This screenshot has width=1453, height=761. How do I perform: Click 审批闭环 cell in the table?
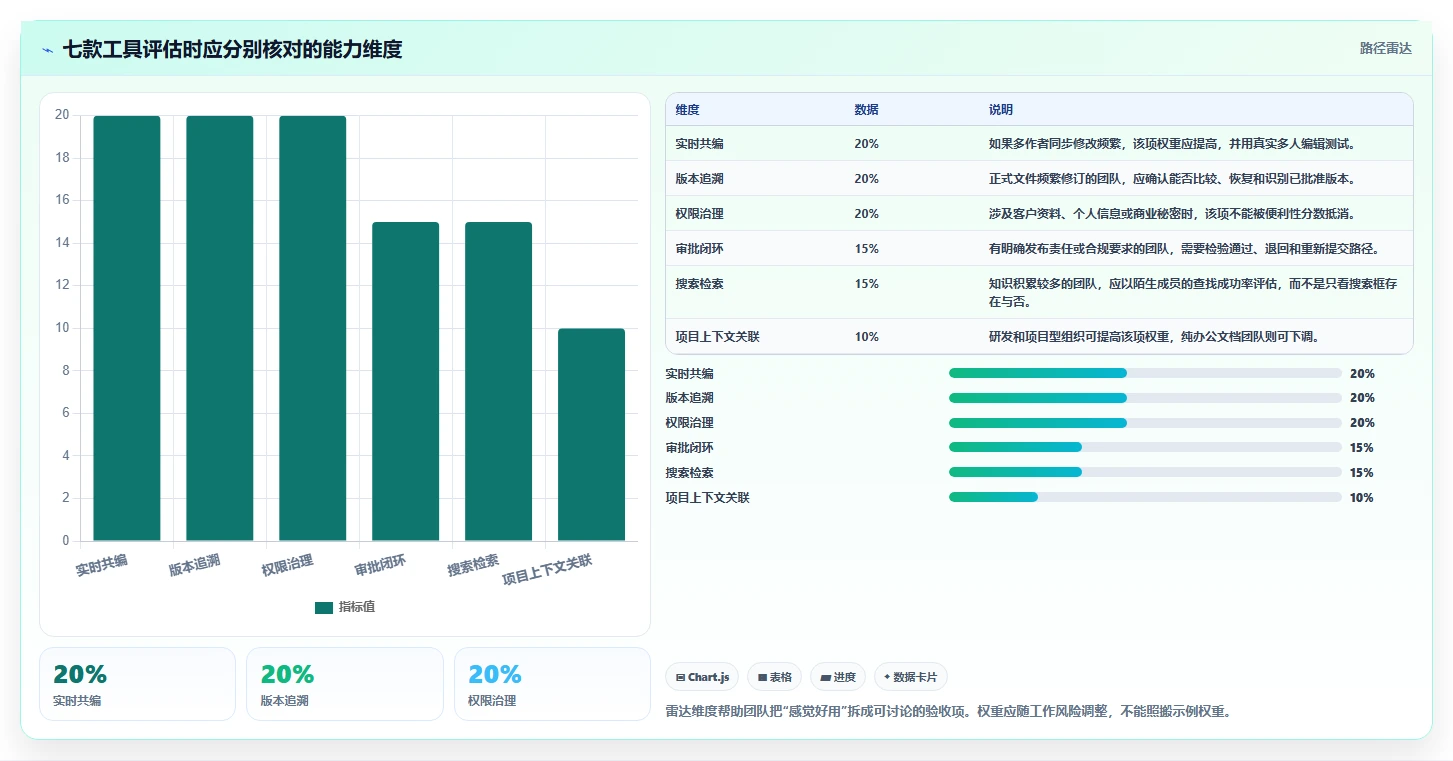pos(700,248)
